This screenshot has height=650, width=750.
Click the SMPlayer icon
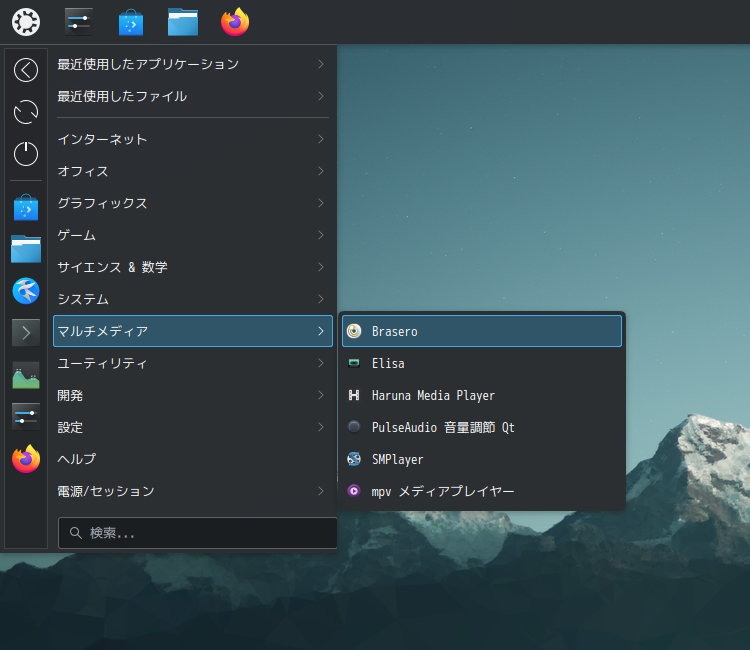354,459
